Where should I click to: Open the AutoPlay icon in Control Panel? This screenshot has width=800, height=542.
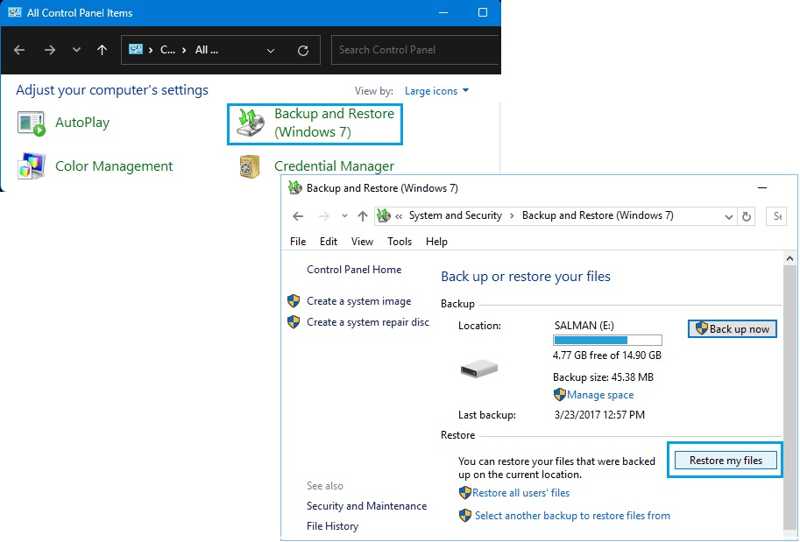(x=31, y=124)
